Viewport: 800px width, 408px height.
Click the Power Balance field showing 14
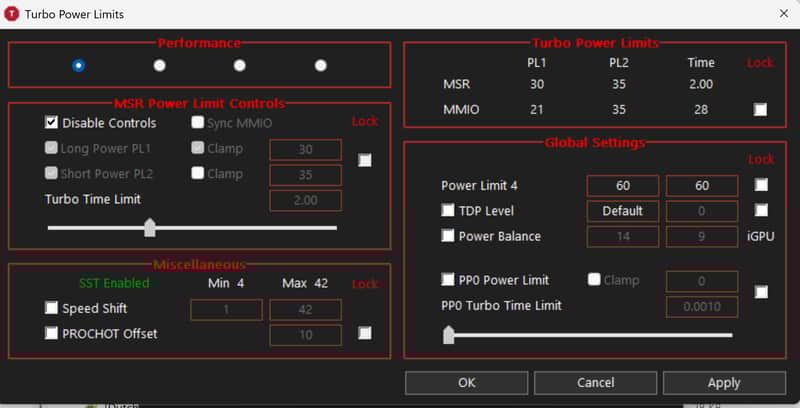click(x=623, y=237)
